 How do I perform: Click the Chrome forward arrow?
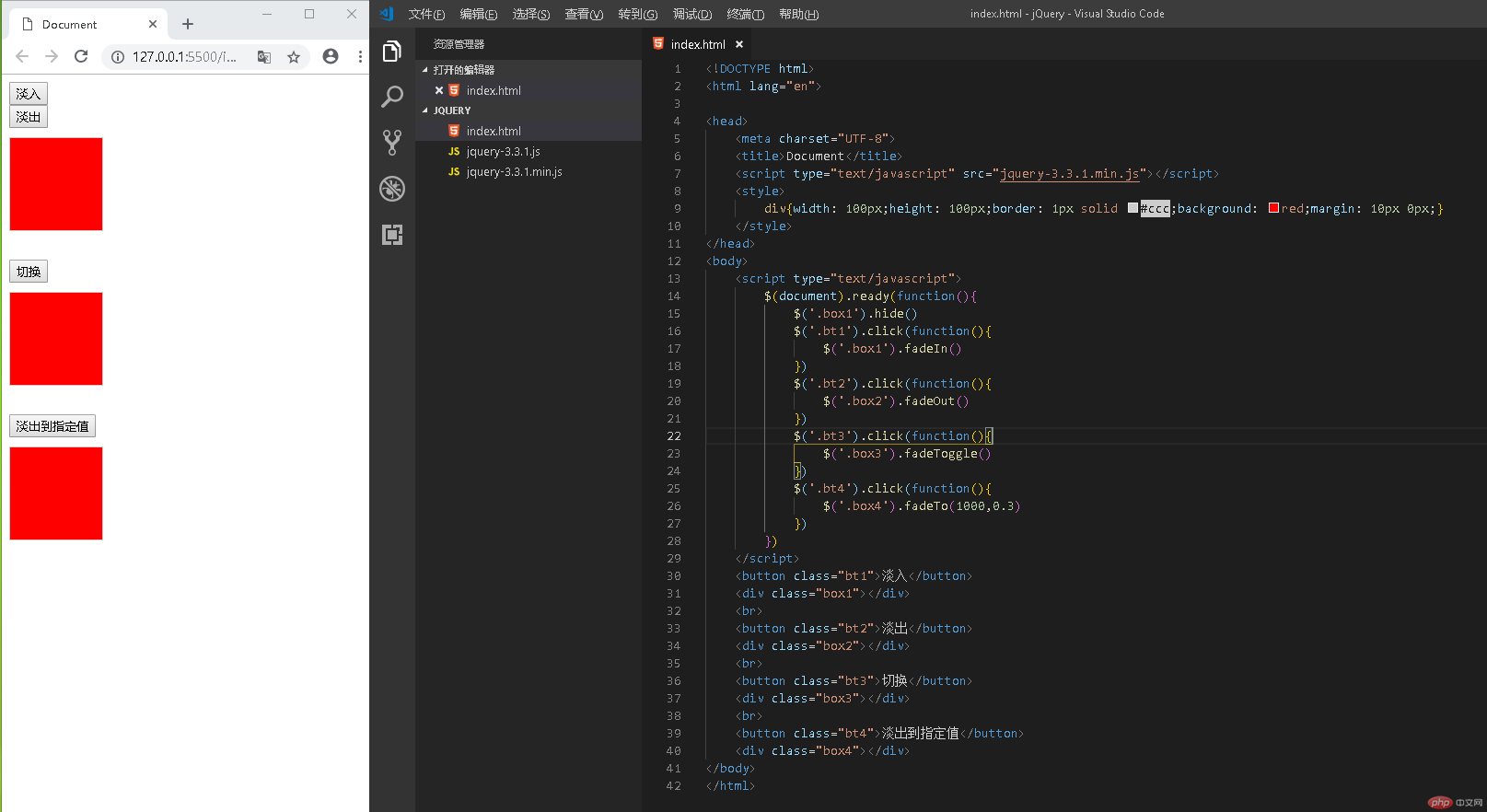[52, 56]
